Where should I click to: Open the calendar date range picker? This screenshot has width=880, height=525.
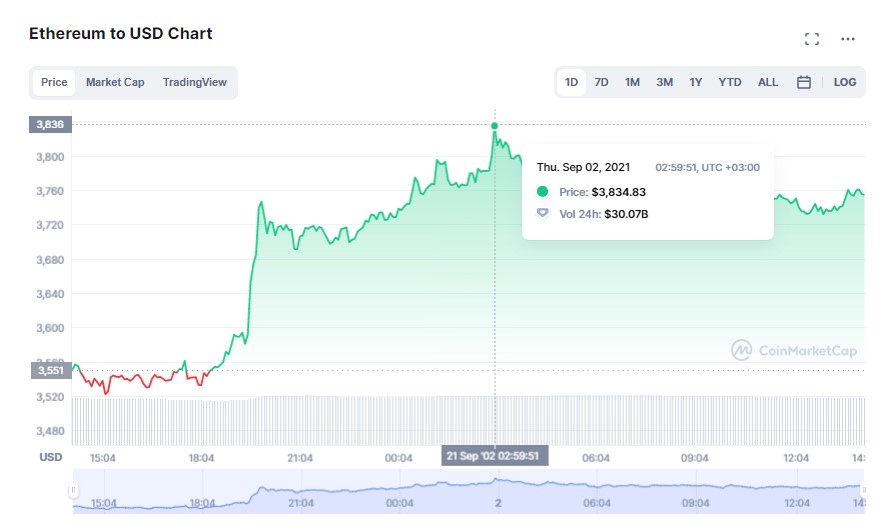click(803, 82)
